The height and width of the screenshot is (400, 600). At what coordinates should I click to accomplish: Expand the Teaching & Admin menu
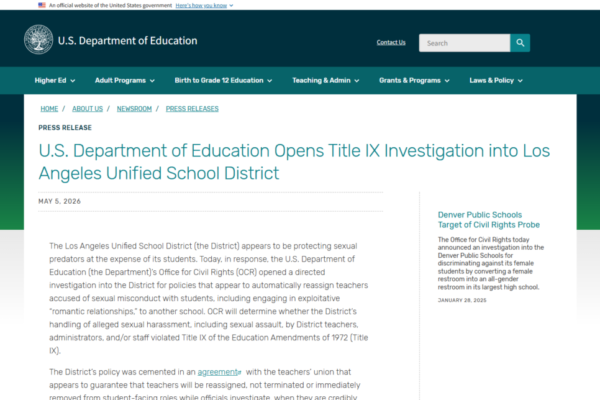(326, 80)
